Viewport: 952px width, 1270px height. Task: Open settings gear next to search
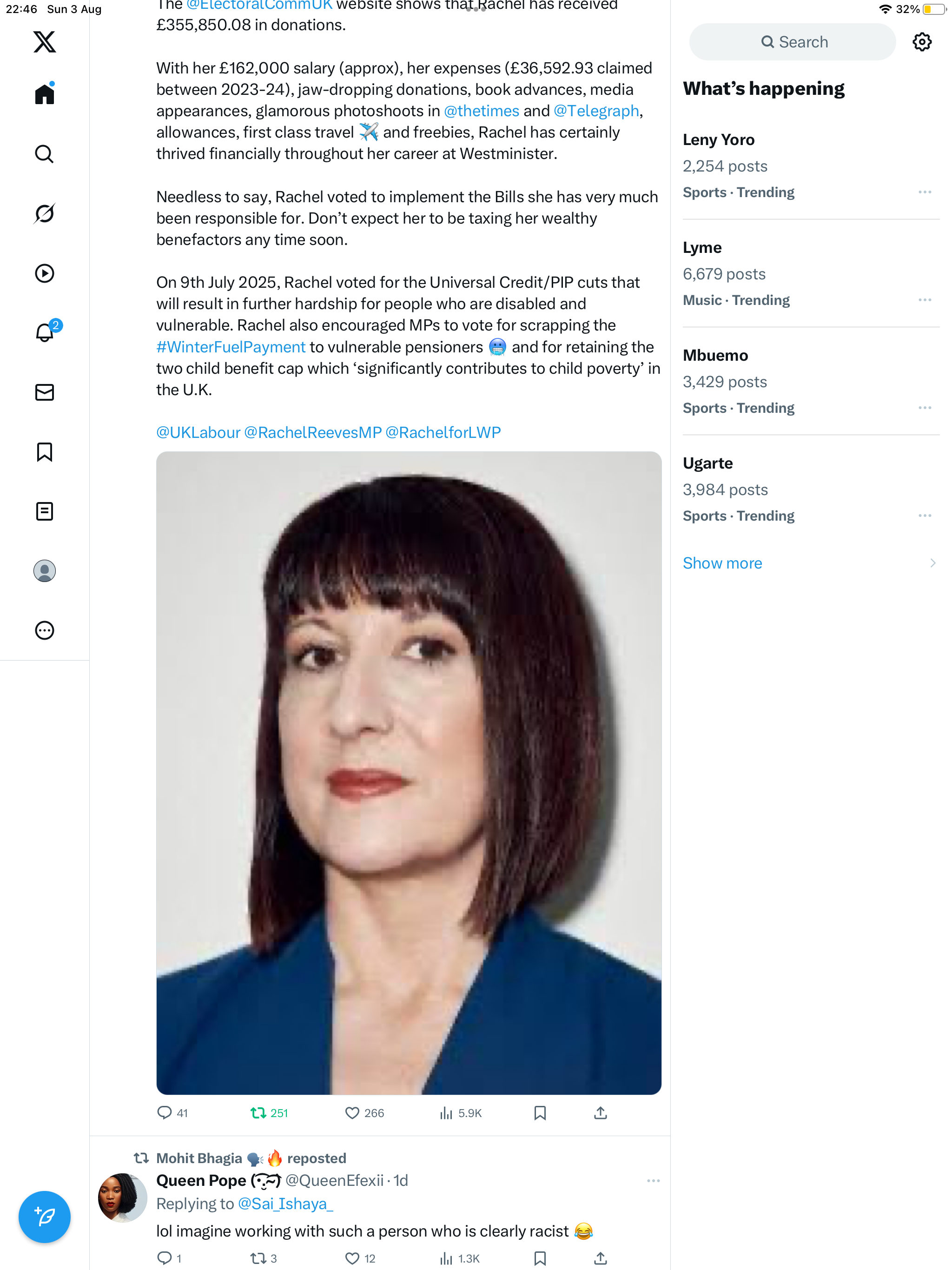pyautogui.click(x=922, y=42)
